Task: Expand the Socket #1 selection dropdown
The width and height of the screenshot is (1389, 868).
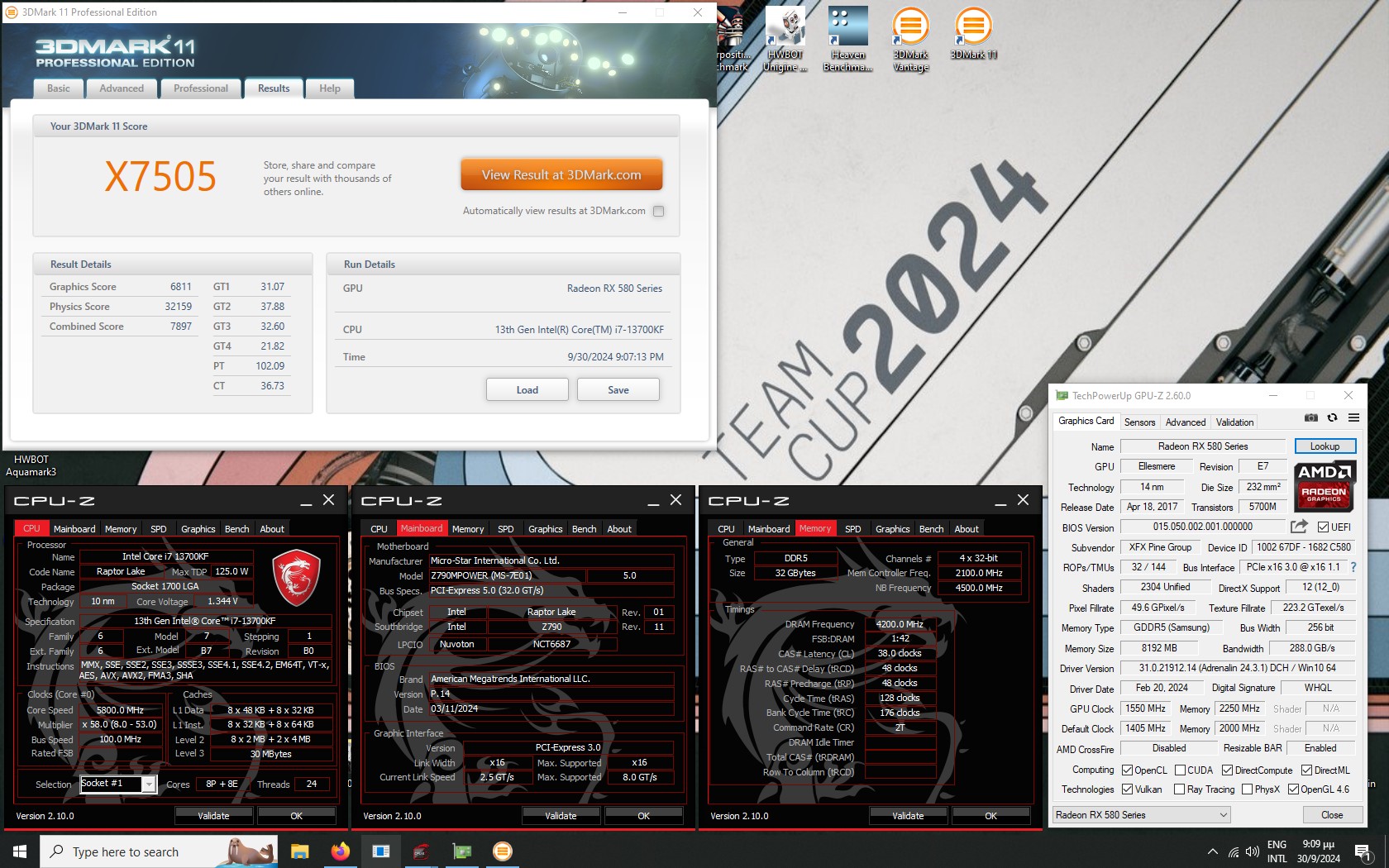Action: [149, 785]
